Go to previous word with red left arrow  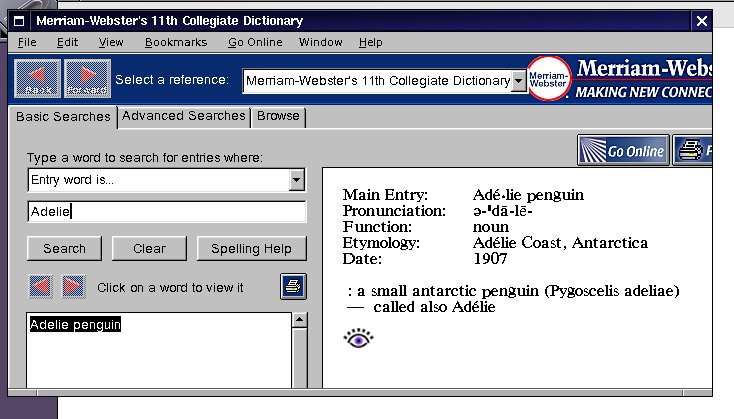coord(40,287)
